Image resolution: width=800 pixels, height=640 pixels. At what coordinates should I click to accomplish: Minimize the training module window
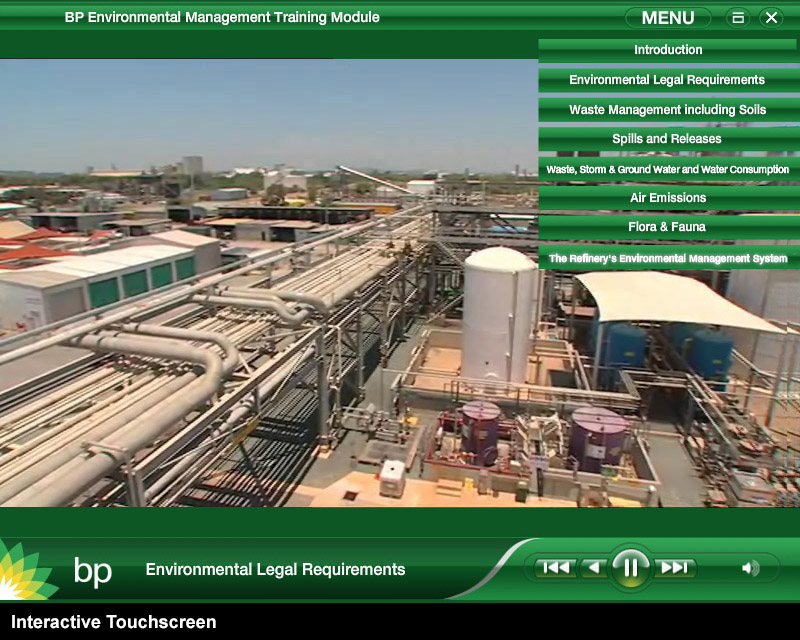(738, 17)
